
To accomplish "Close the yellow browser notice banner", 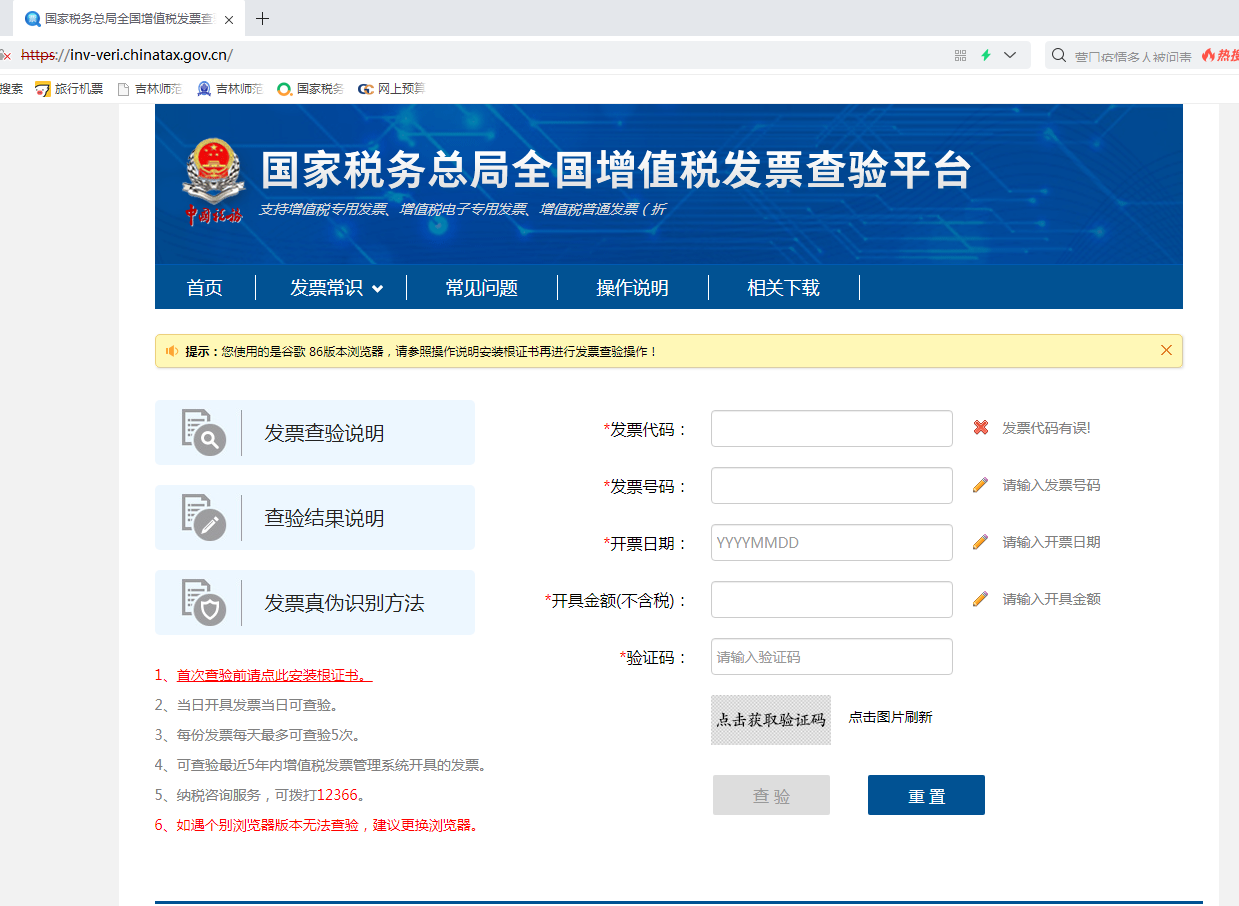I will click(1166, 350).
